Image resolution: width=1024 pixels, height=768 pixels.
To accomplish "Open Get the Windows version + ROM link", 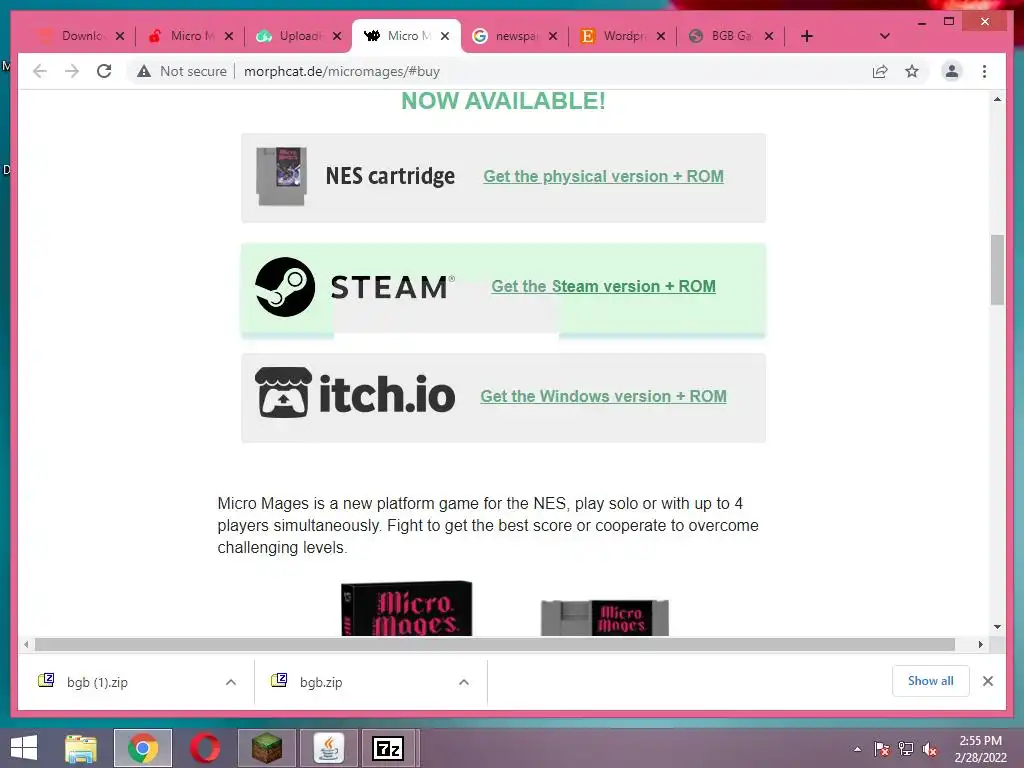I will pos(603,396).
